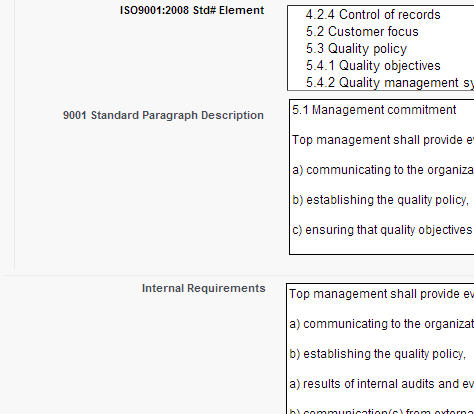The image size is (474, 414).
Task: Select '4.2.4 Control of records' list item
Action: tap(373, 15)
